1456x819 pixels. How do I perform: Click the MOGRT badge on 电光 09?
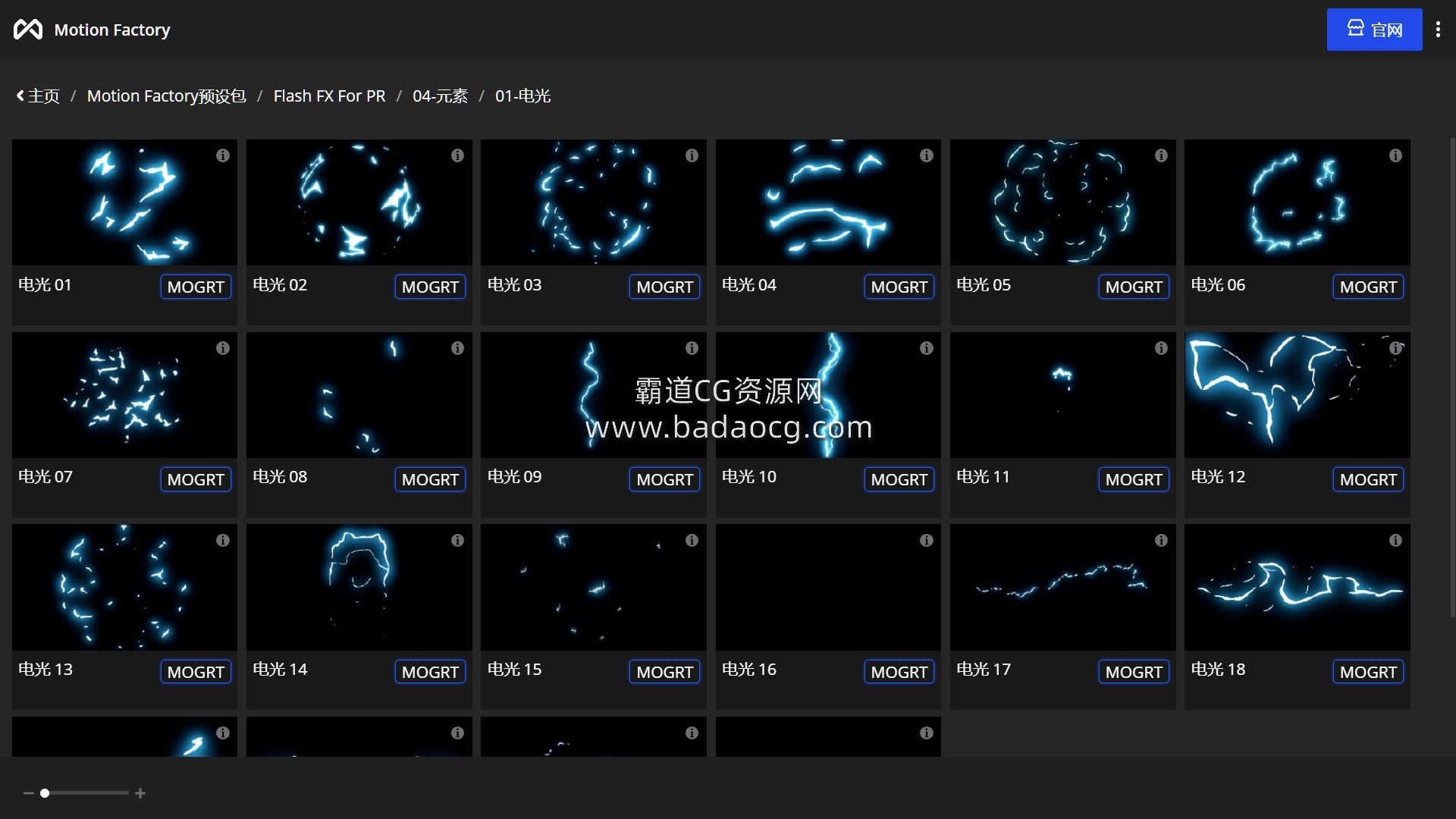tap(664, 479)
